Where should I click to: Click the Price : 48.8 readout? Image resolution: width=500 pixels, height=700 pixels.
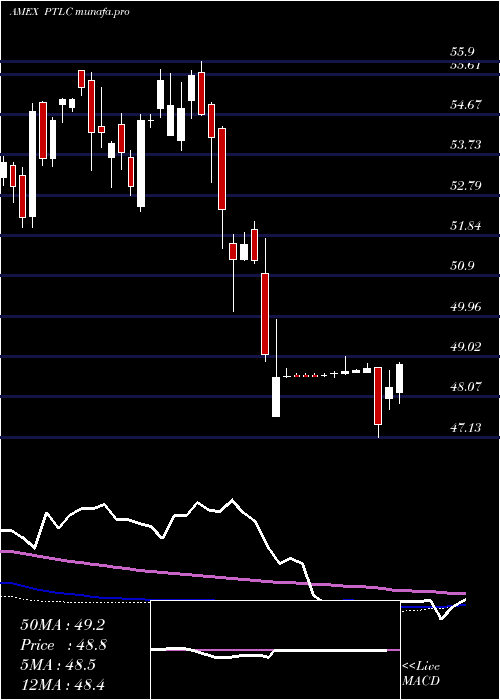tap(63, 645)
